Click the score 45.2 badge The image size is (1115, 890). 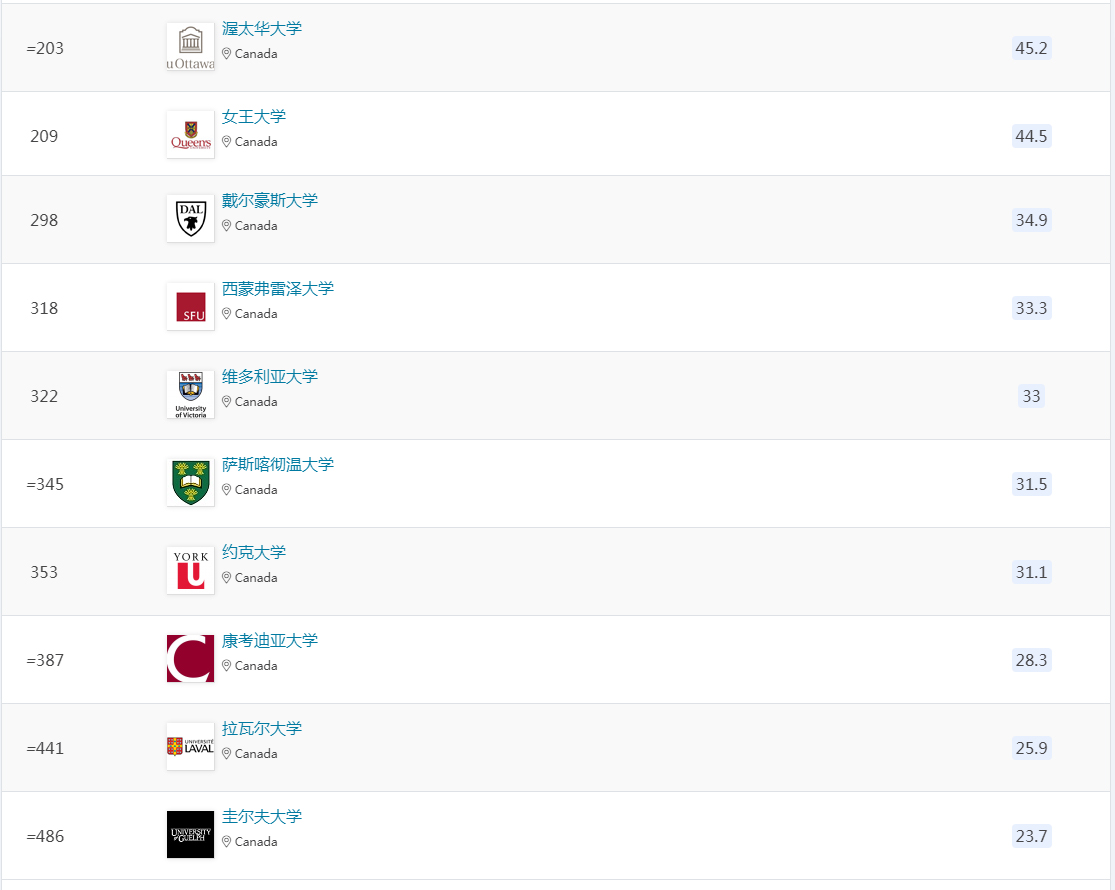(1030, 48)
